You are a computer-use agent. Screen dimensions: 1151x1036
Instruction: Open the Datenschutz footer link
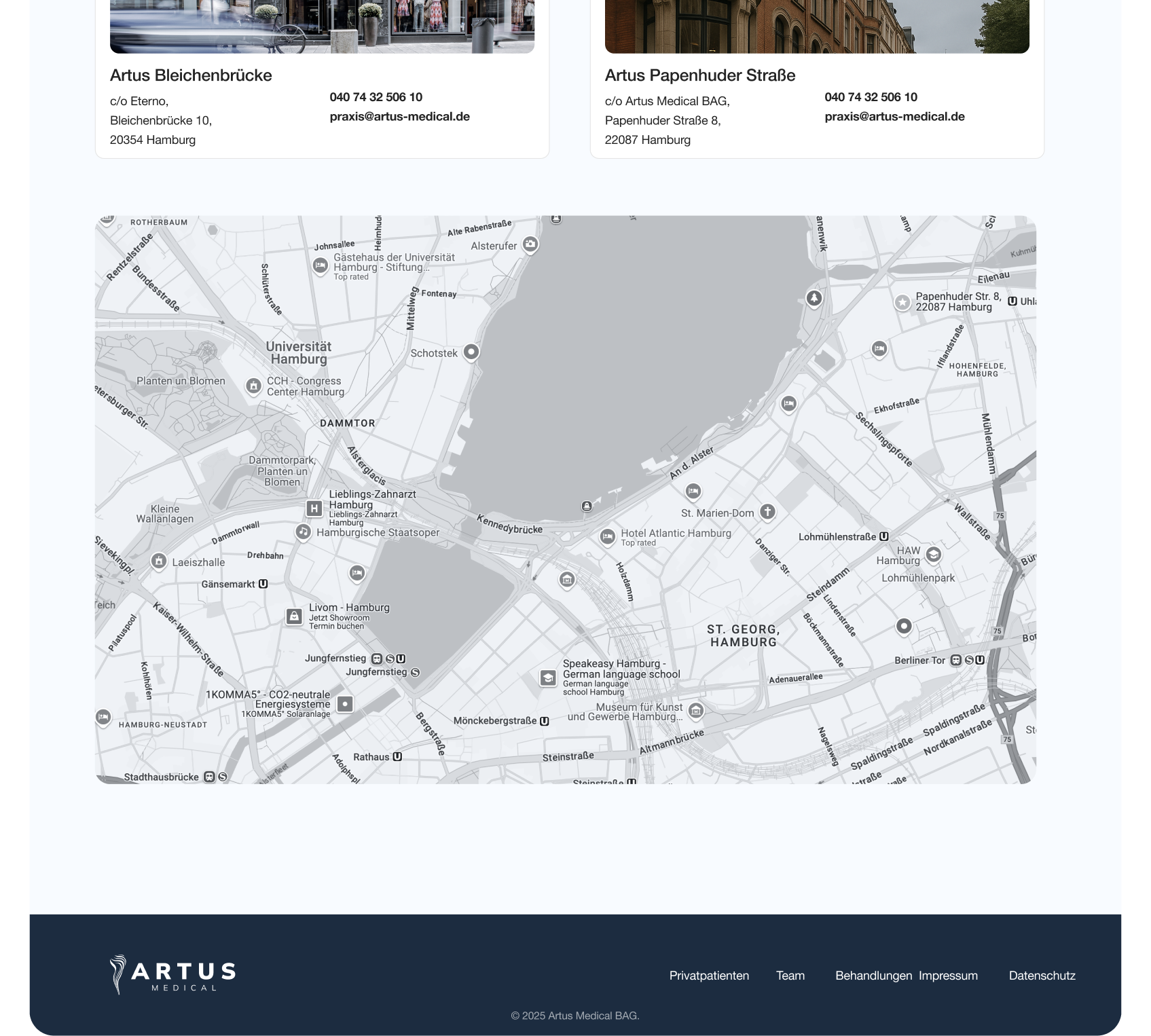pos(1042,976)
